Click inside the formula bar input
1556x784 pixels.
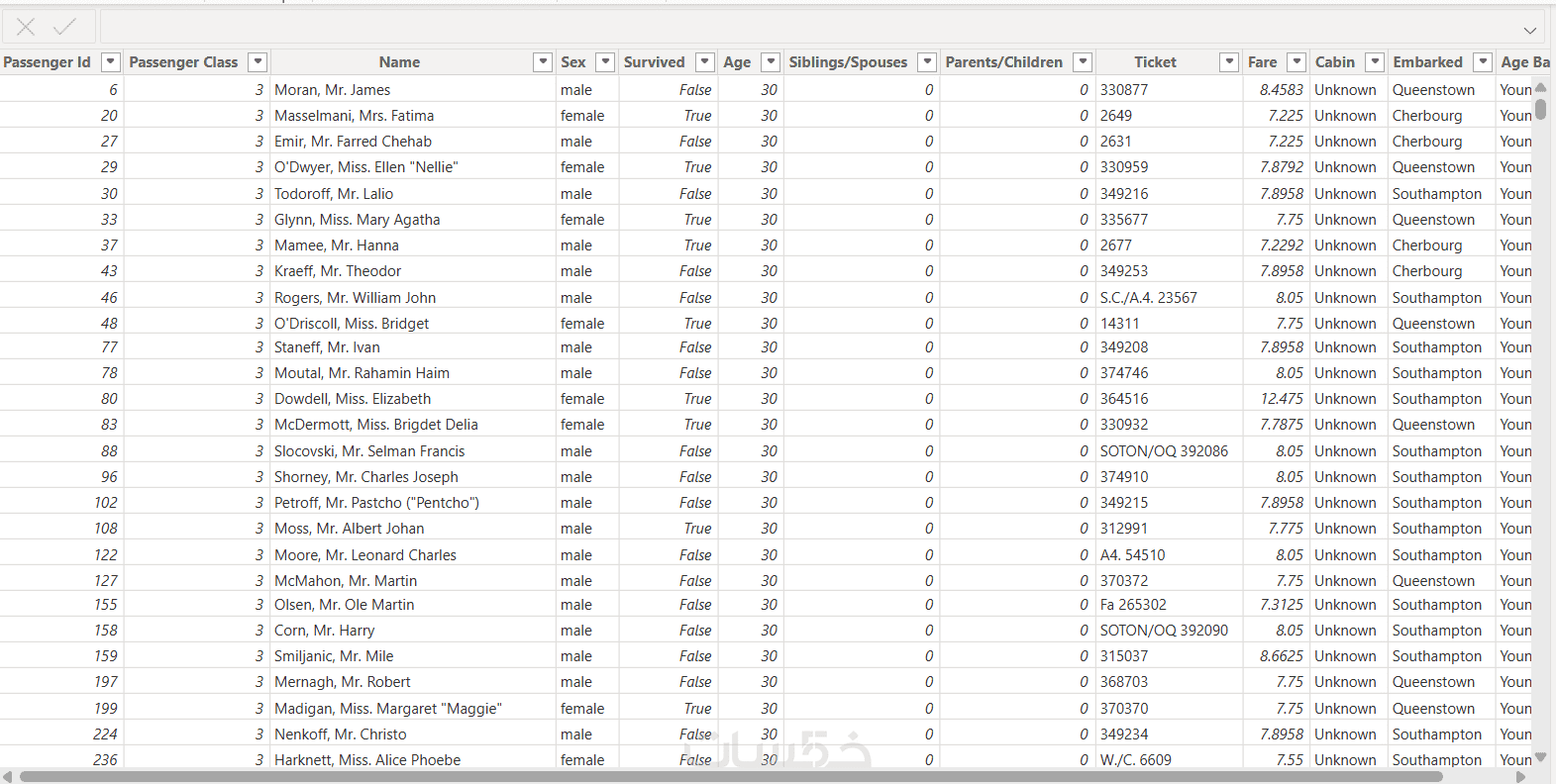[792, 28]
